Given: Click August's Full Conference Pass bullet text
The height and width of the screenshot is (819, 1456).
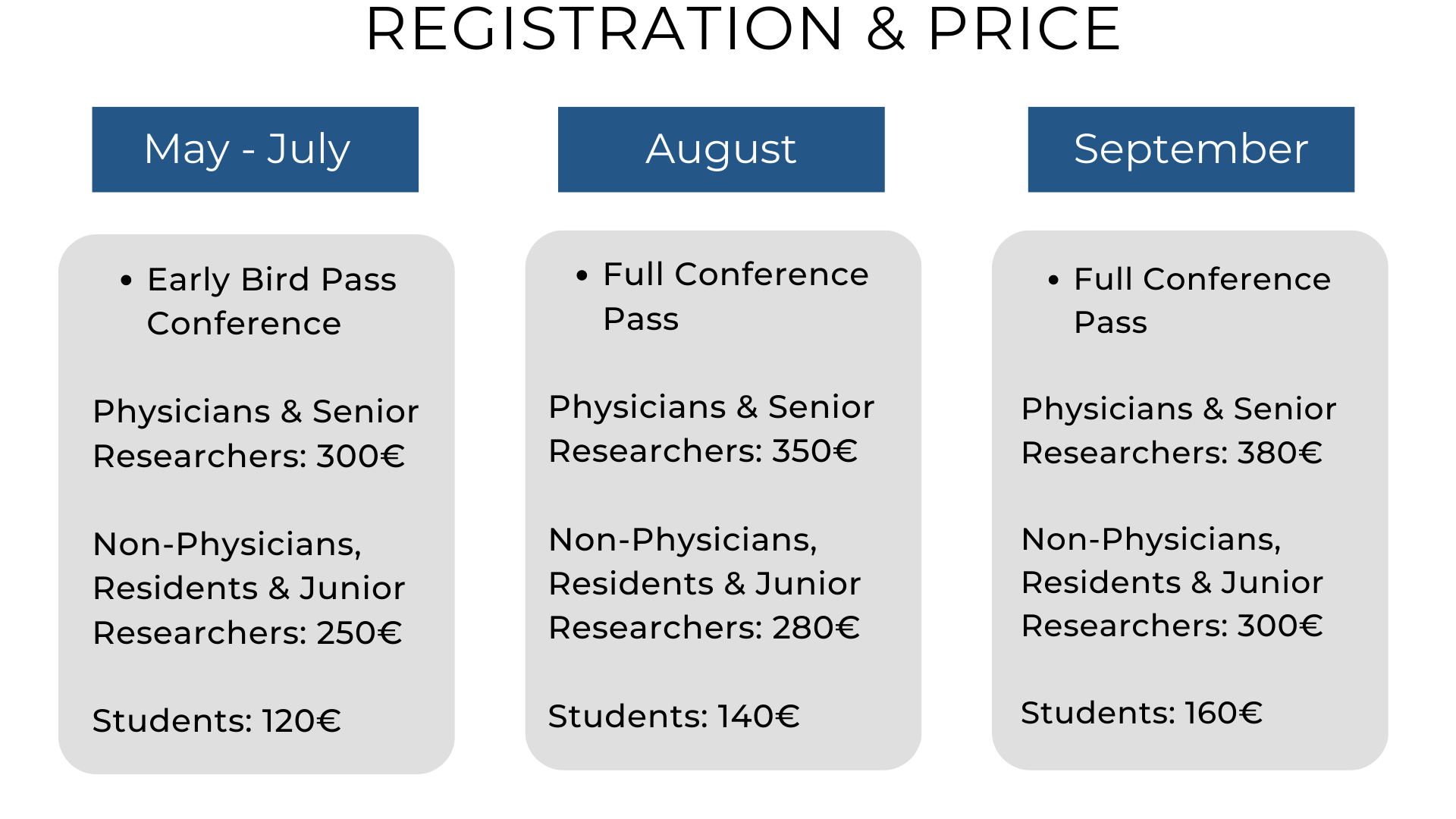Looking at the screenshot, I should tap(736, 297).
